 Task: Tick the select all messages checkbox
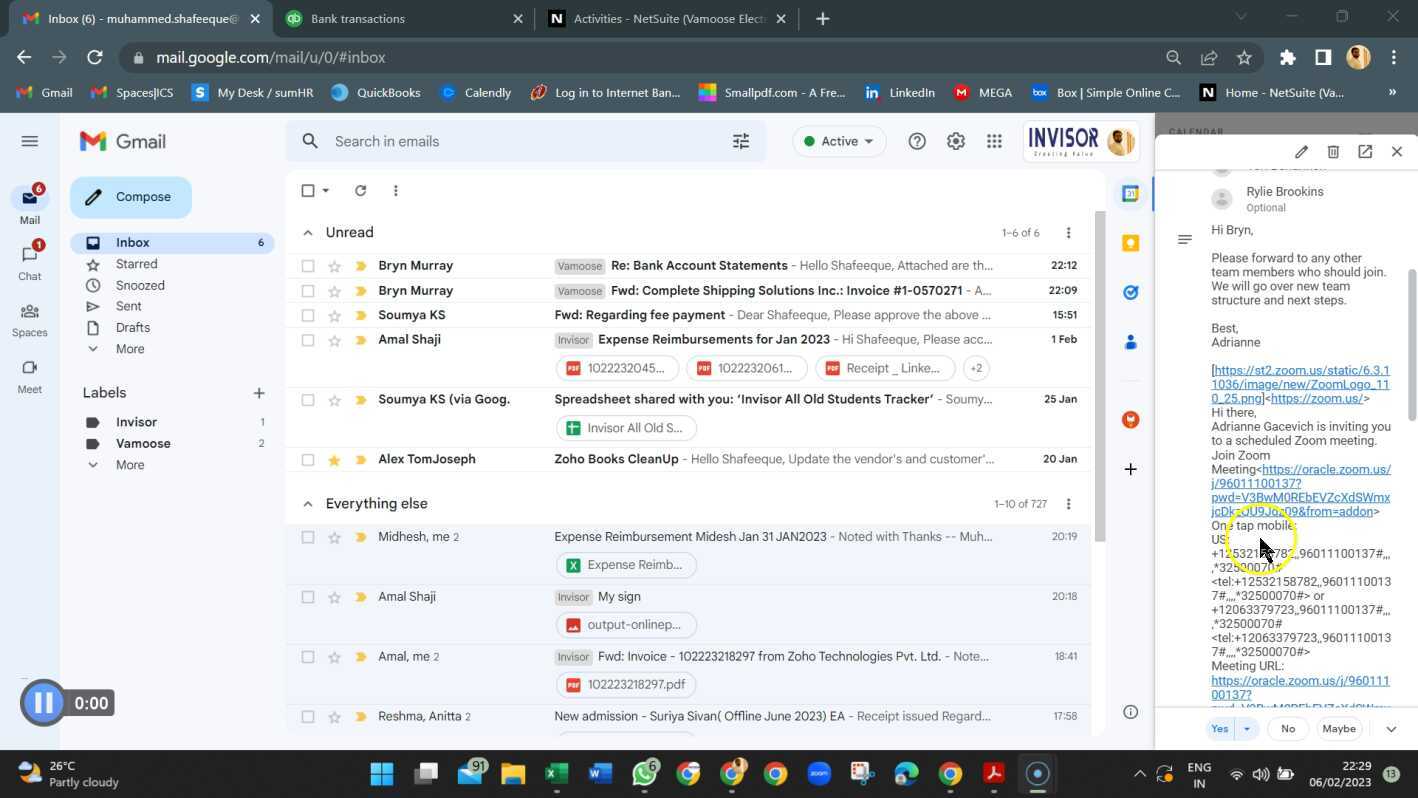pos(308,190)
